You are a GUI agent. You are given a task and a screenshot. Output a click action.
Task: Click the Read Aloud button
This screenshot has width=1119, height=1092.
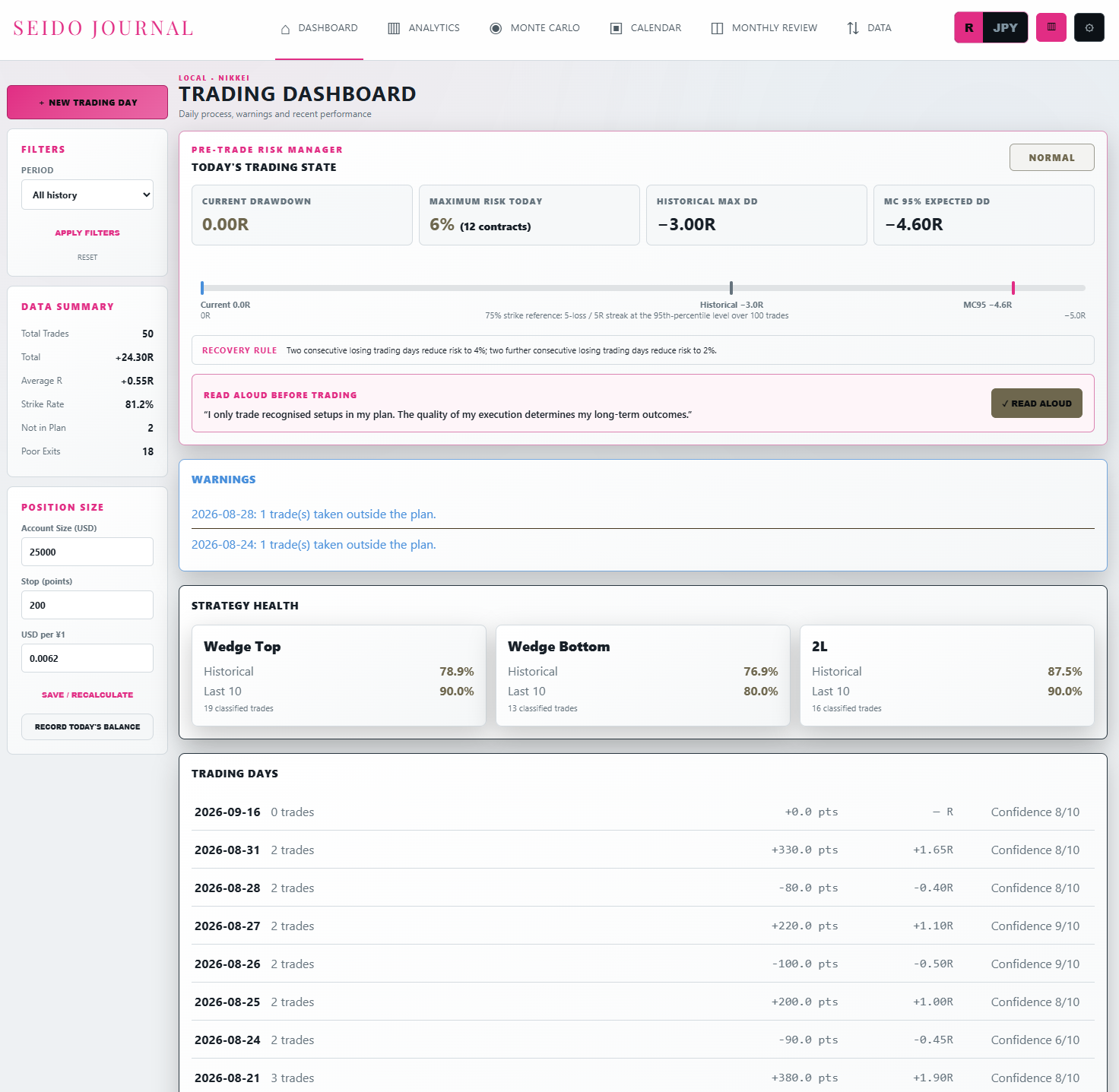coord(1037,404)
